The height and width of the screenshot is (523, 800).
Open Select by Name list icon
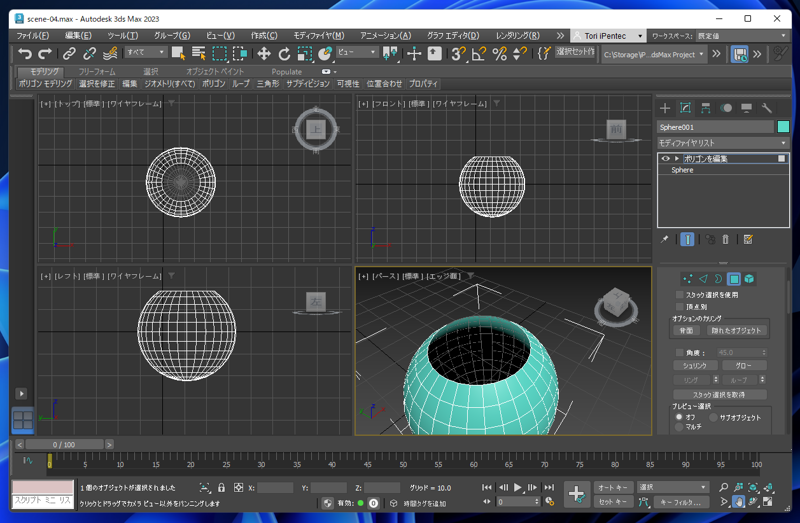pyautogui.click(x=198, y=53)
